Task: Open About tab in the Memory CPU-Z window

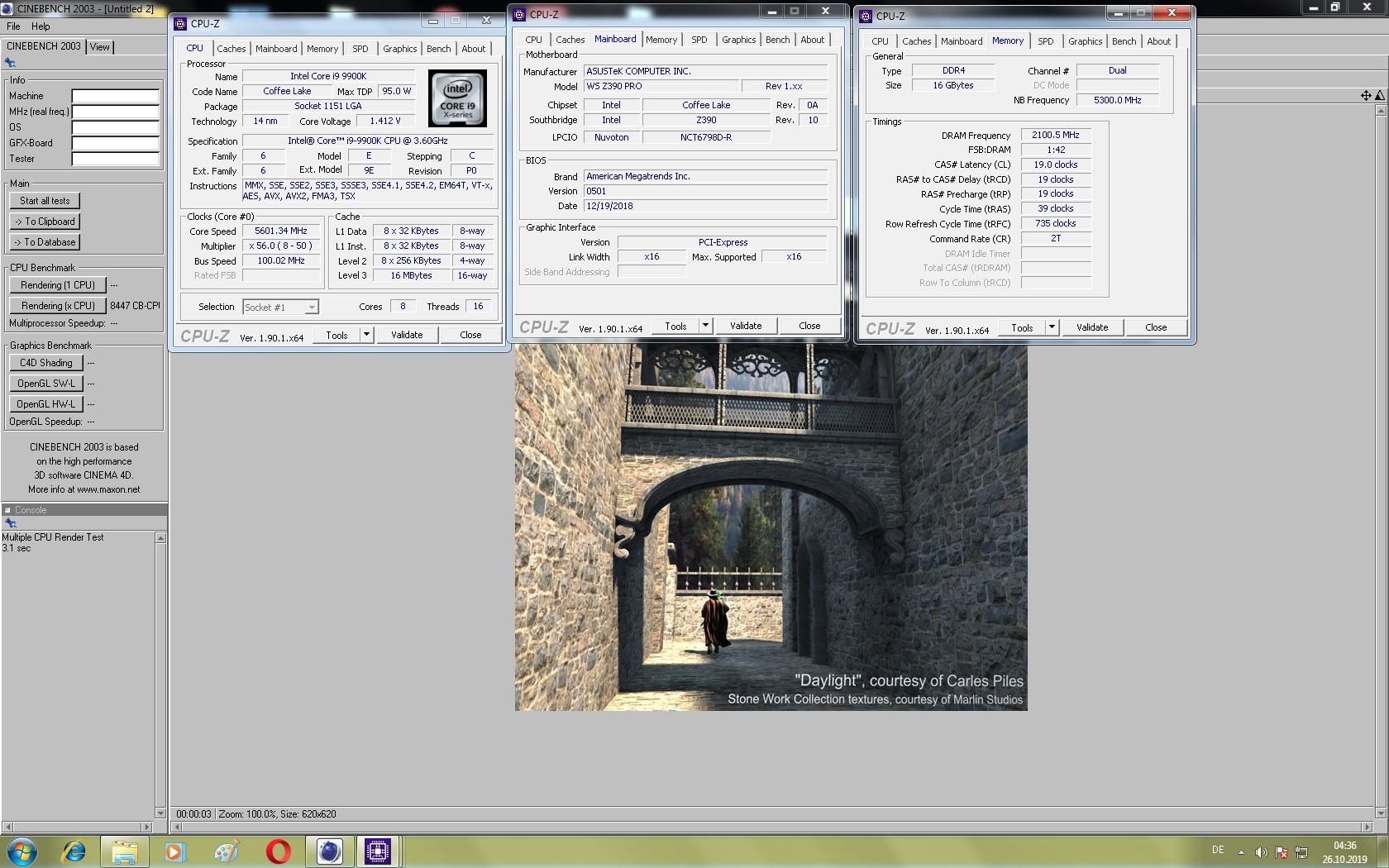Action: (1159, 41)
